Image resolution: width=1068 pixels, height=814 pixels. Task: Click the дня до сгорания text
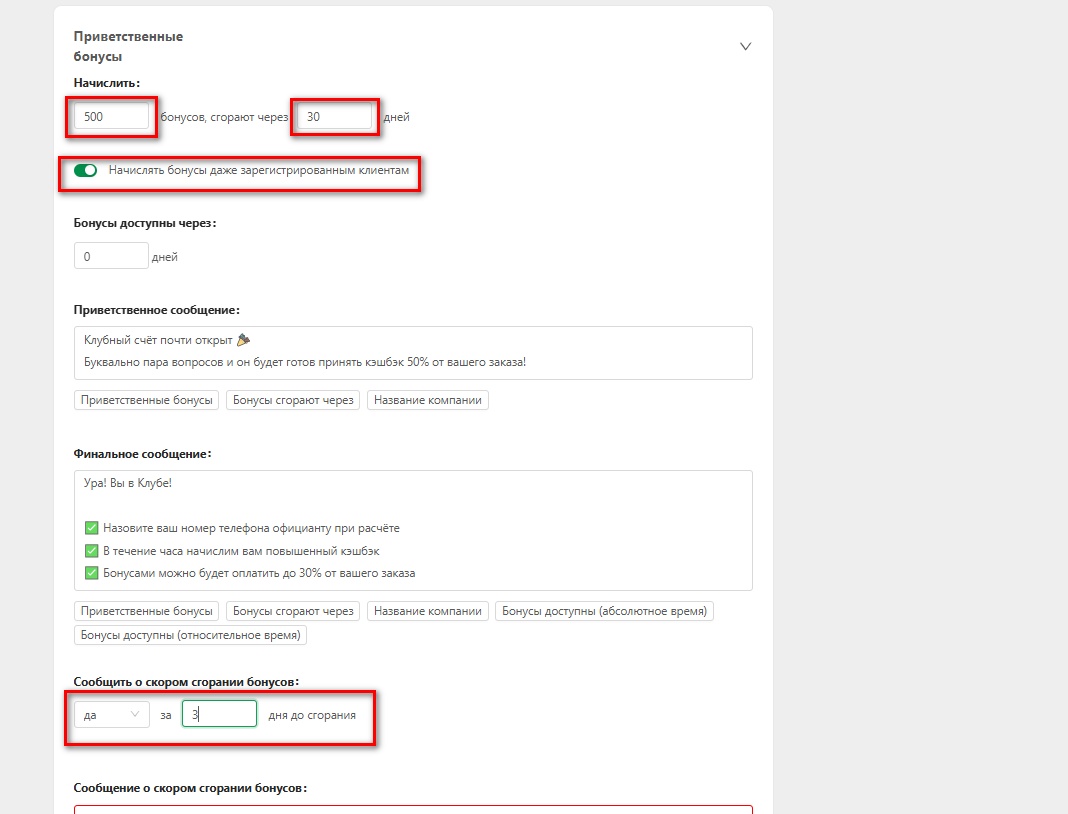click(x=312, y=715)
